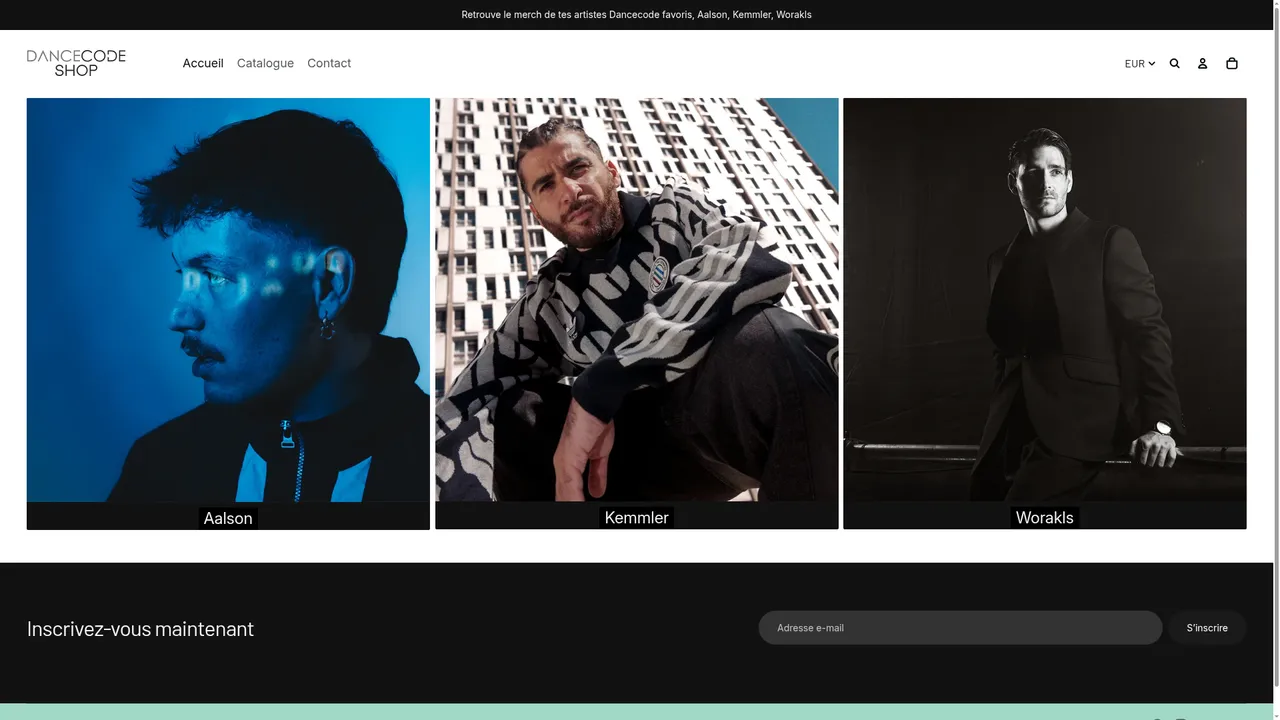The width and height of the screenshot is (1280, 720).
Task: Go to the Accueil menu item
Action: (203, 63)
